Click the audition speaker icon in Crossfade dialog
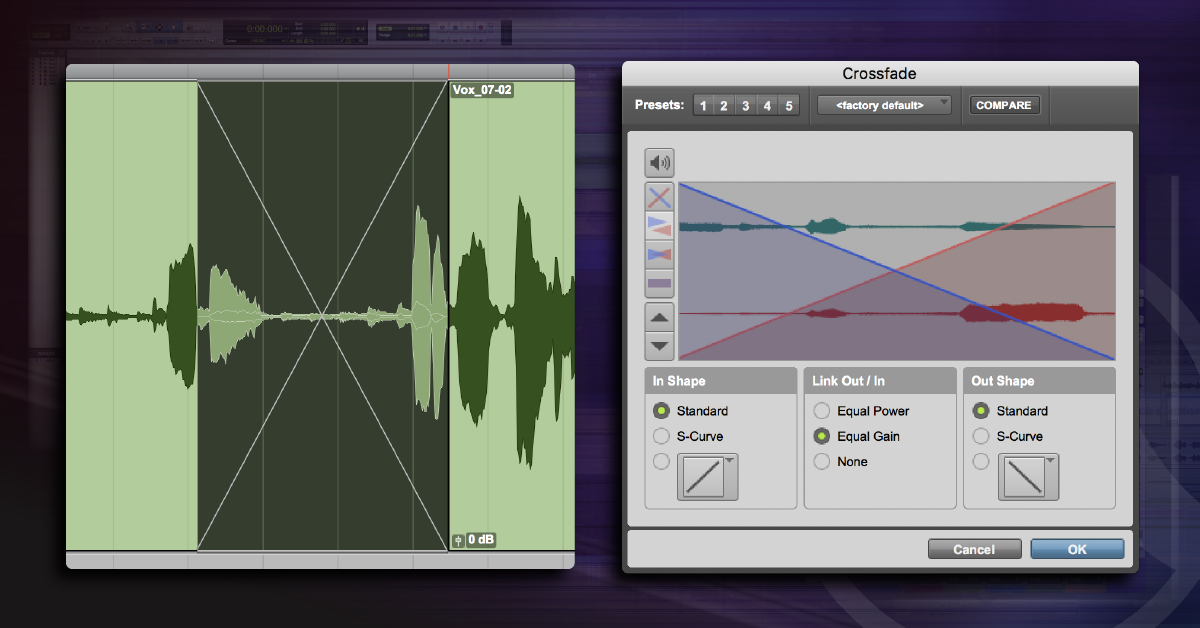This screenshot has height=628, width=1200. click(660, 162)
